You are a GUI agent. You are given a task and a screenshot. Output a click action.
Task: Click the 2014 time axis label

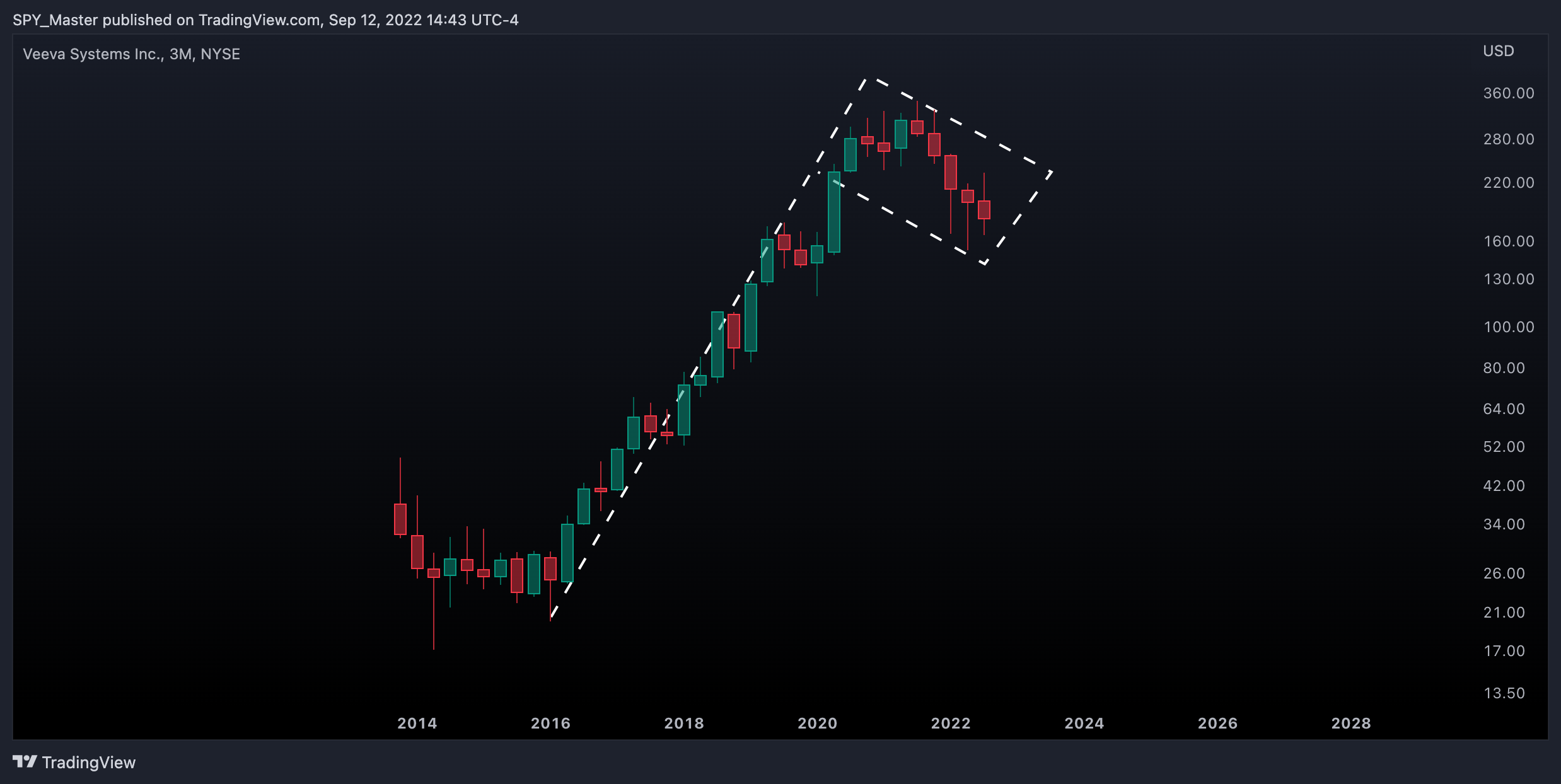[417, 723]
